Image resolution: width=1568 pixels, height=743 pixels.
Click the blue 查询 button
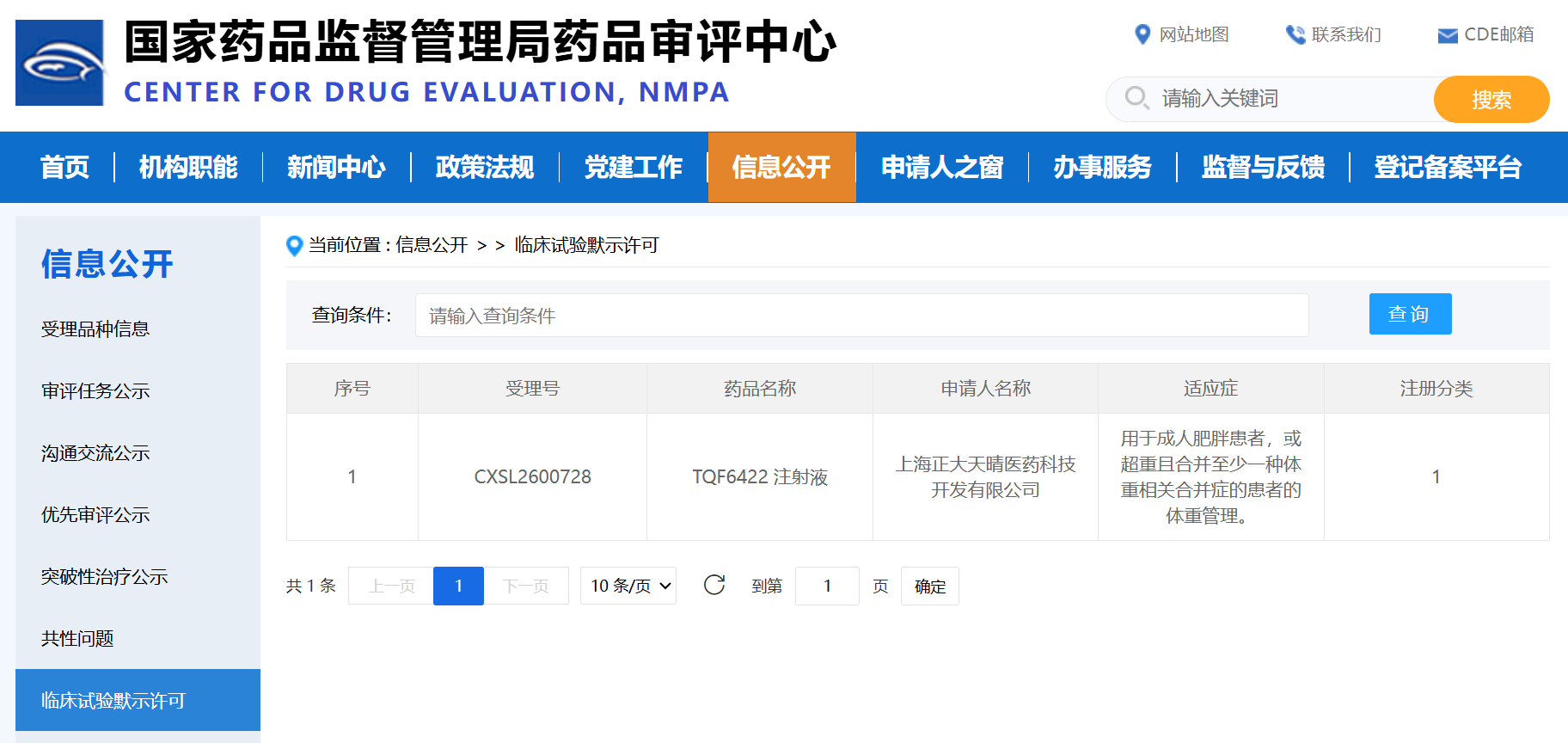(1411, 314)
